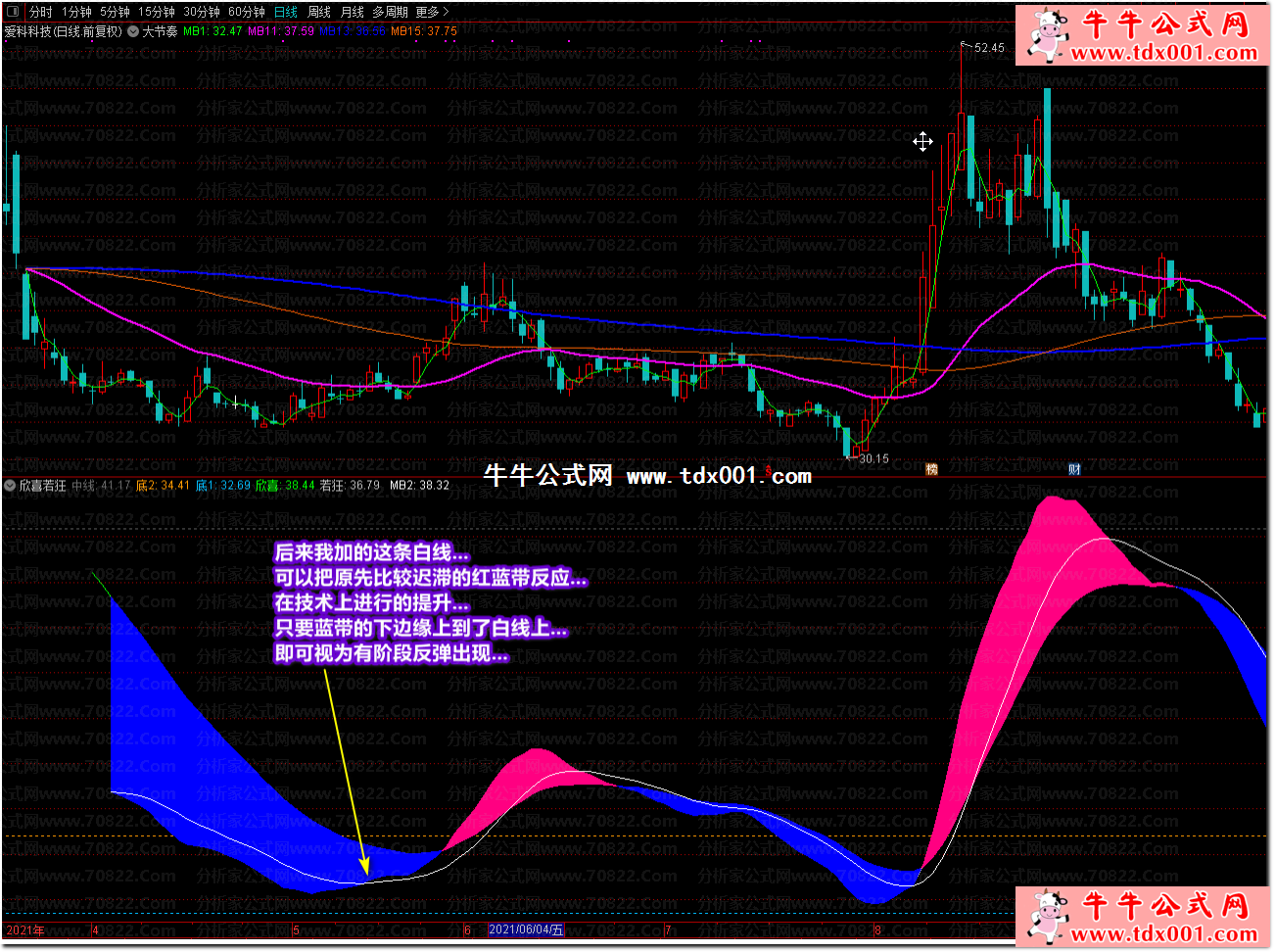Click the 30.15 low price label
Viewport: 1275px width, 952px height.
tap(874, 458)
